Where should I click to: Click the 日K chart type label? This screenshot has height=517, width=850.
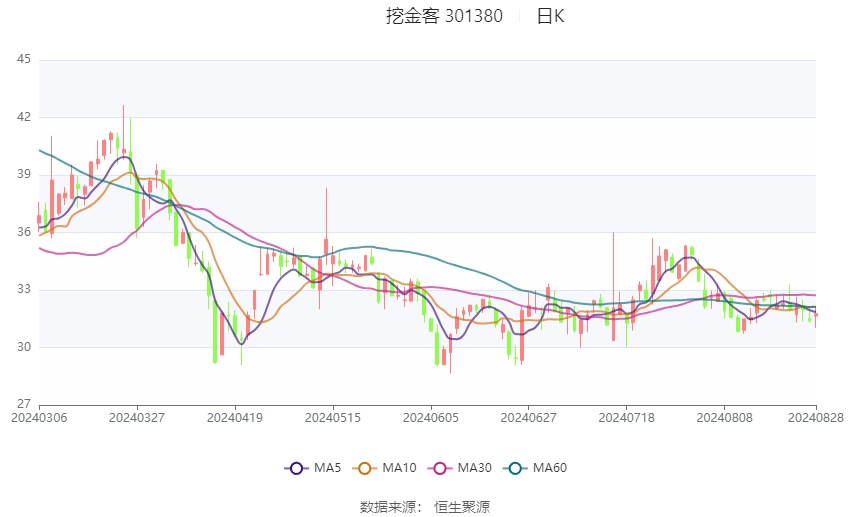tap(551, 16)
